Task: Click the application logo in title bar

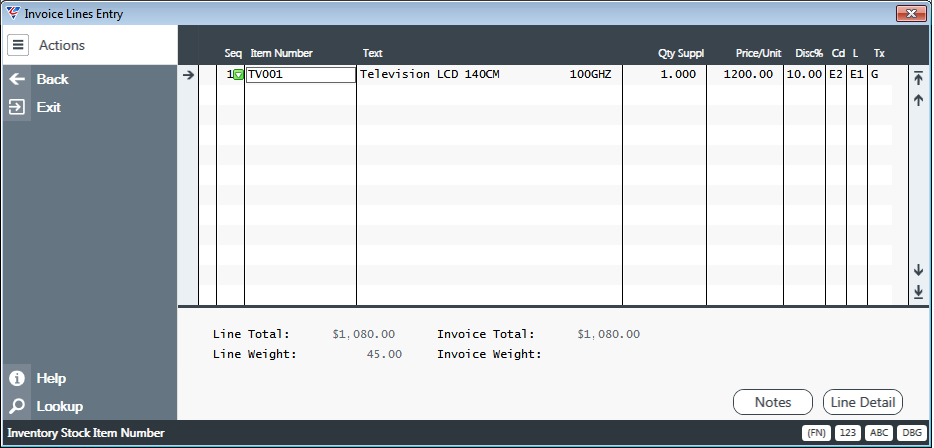Action: [x=13, y=13]
